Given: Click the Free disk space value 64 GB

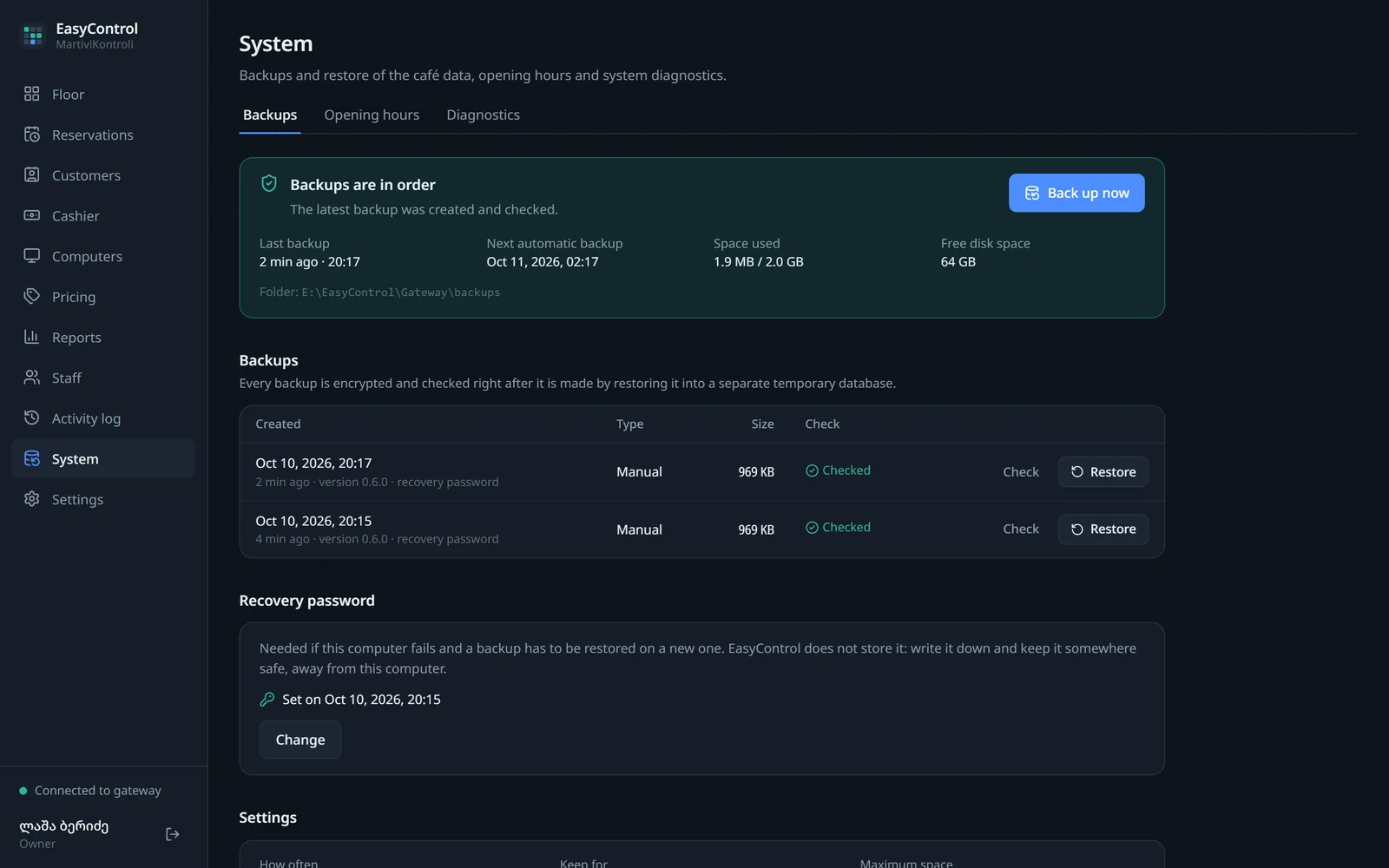Looking at the screenshot, I should (x=958, y=261).
